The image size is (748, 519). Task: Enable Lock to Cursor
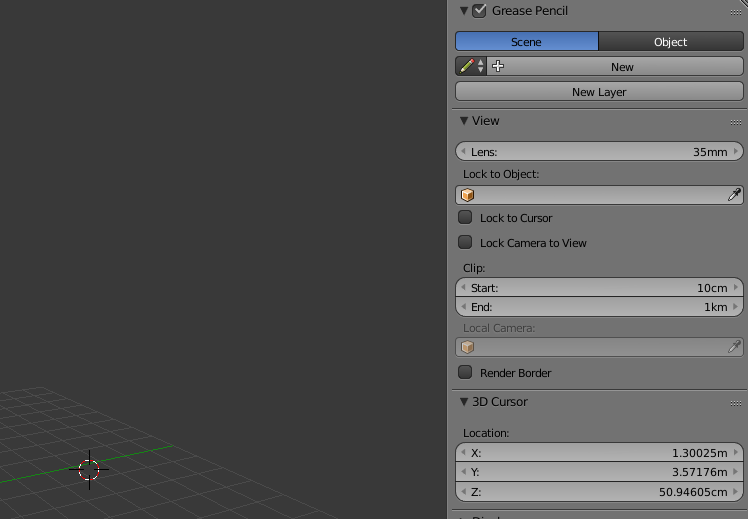click(465, 217)
